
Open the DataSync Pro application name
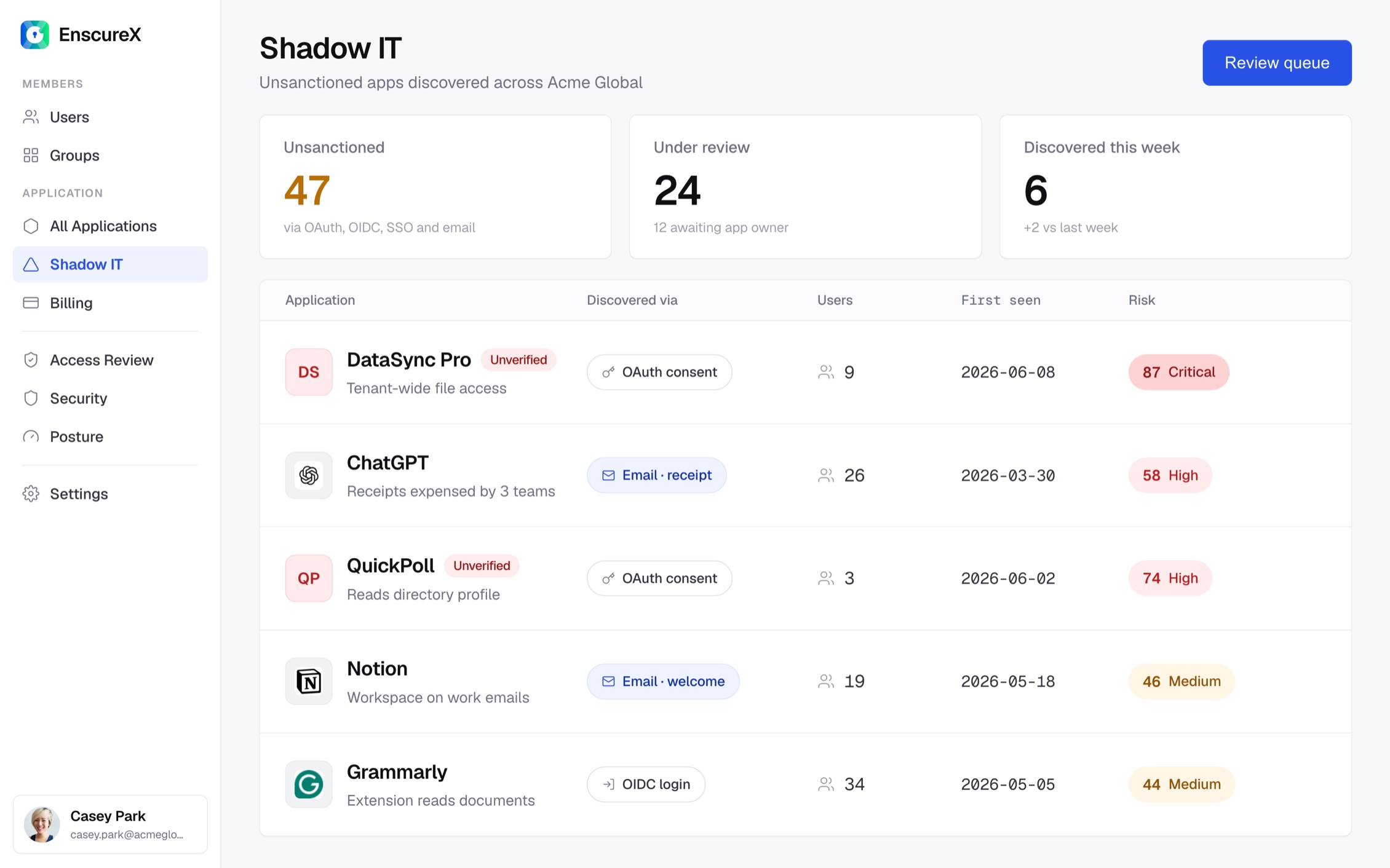coord(409,360)
